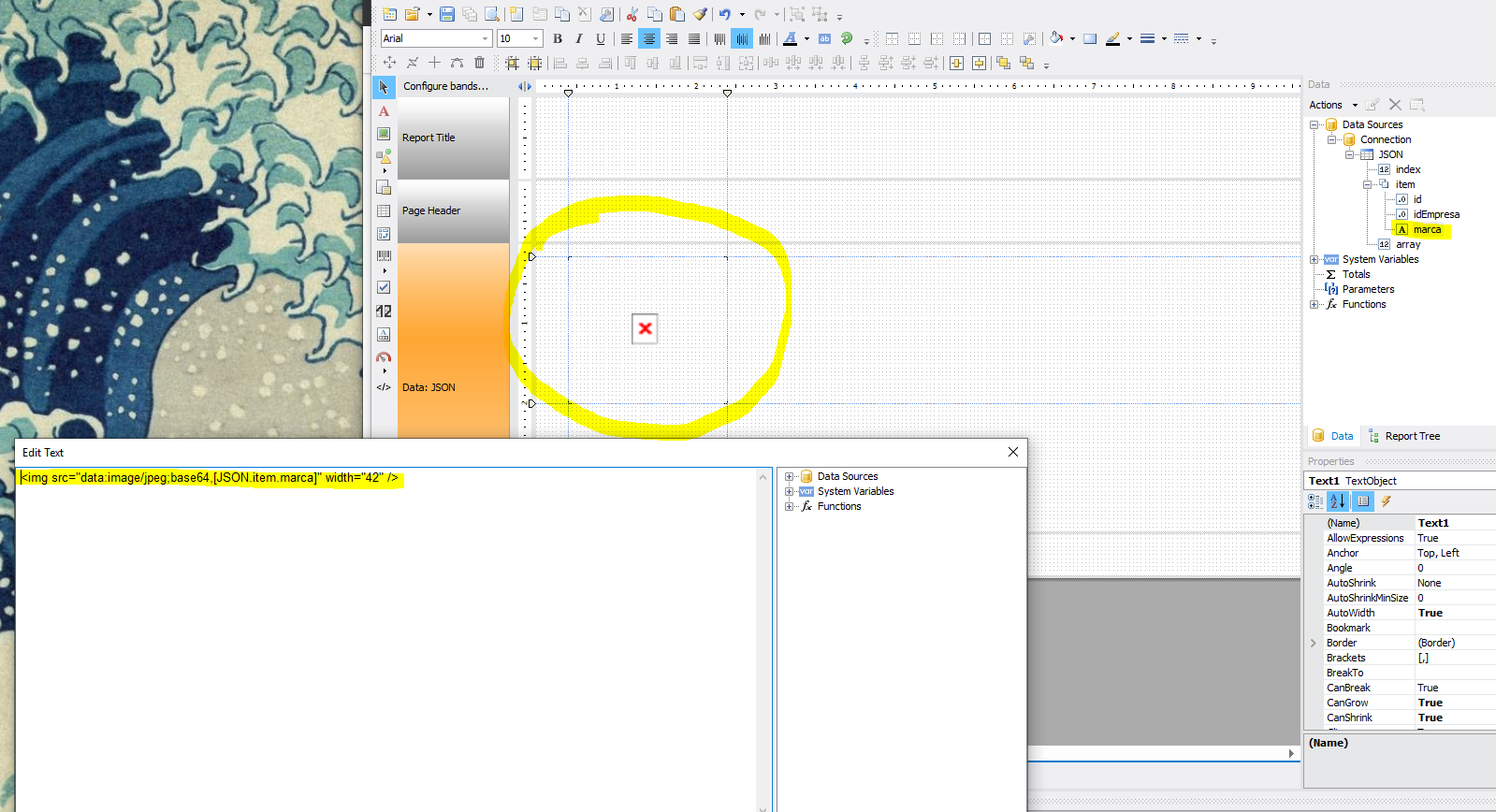Select the Subreport object tool
The image size is (1496, 812).
coord(384,187)
